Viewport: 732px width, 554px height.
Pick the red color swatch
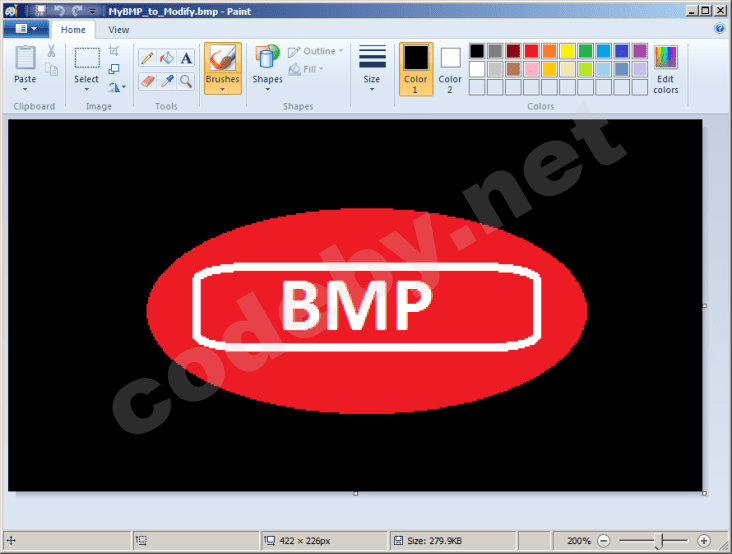tap(531, 51)
